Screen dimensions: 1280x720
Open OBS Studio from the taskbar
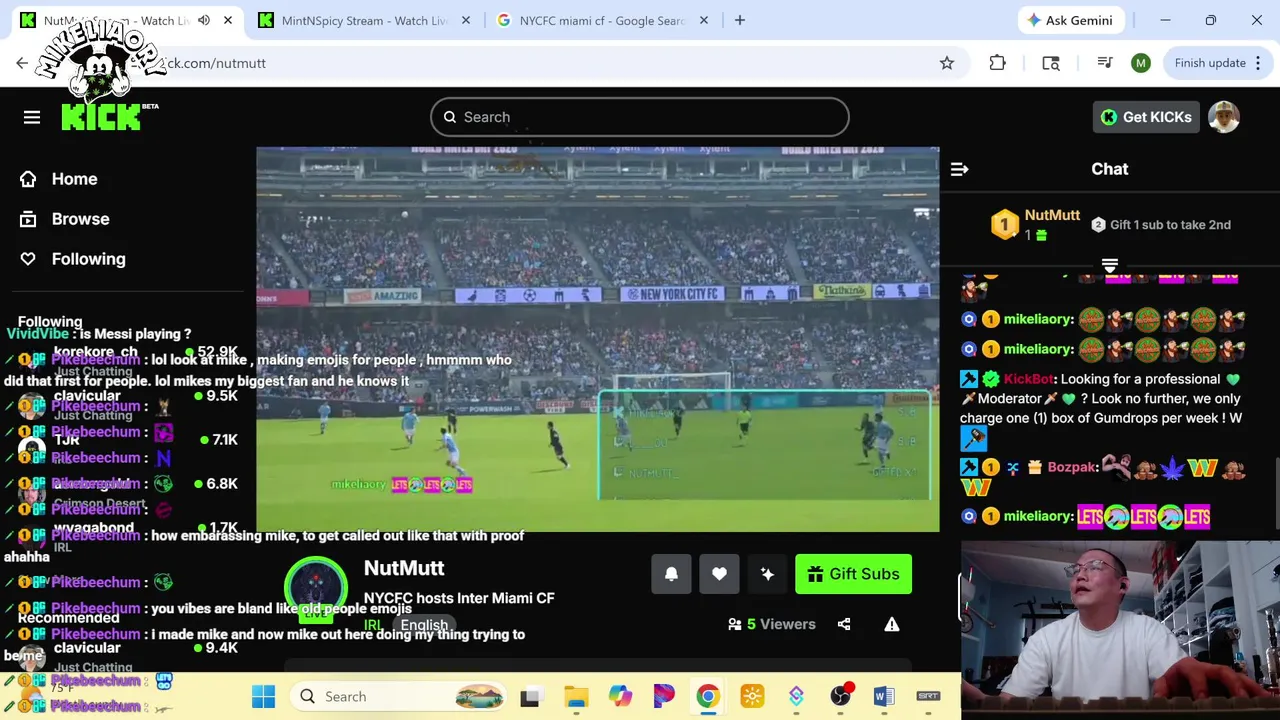point(840,697)
